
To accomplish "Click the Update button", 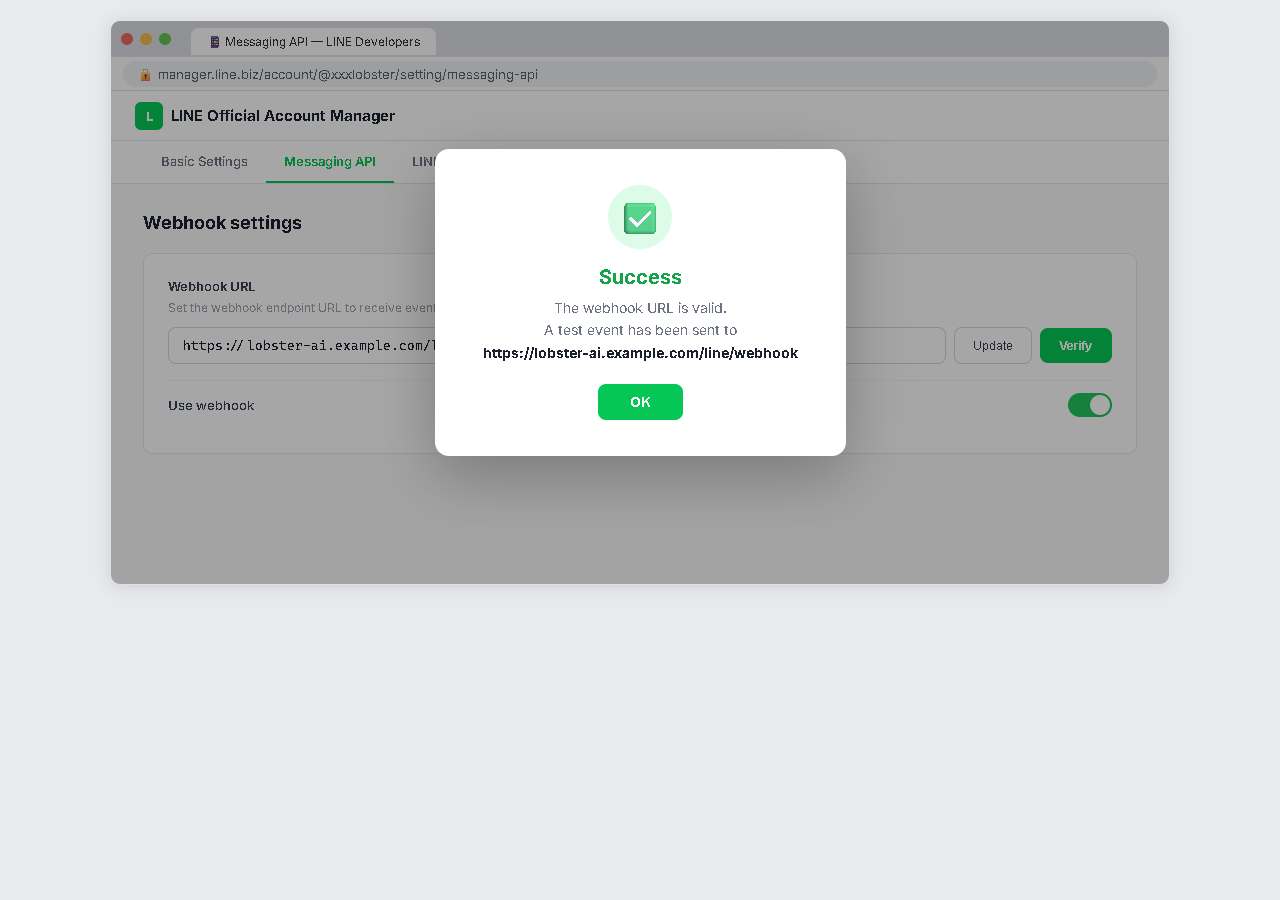I will pyautogui.click(x=992, y=345).
